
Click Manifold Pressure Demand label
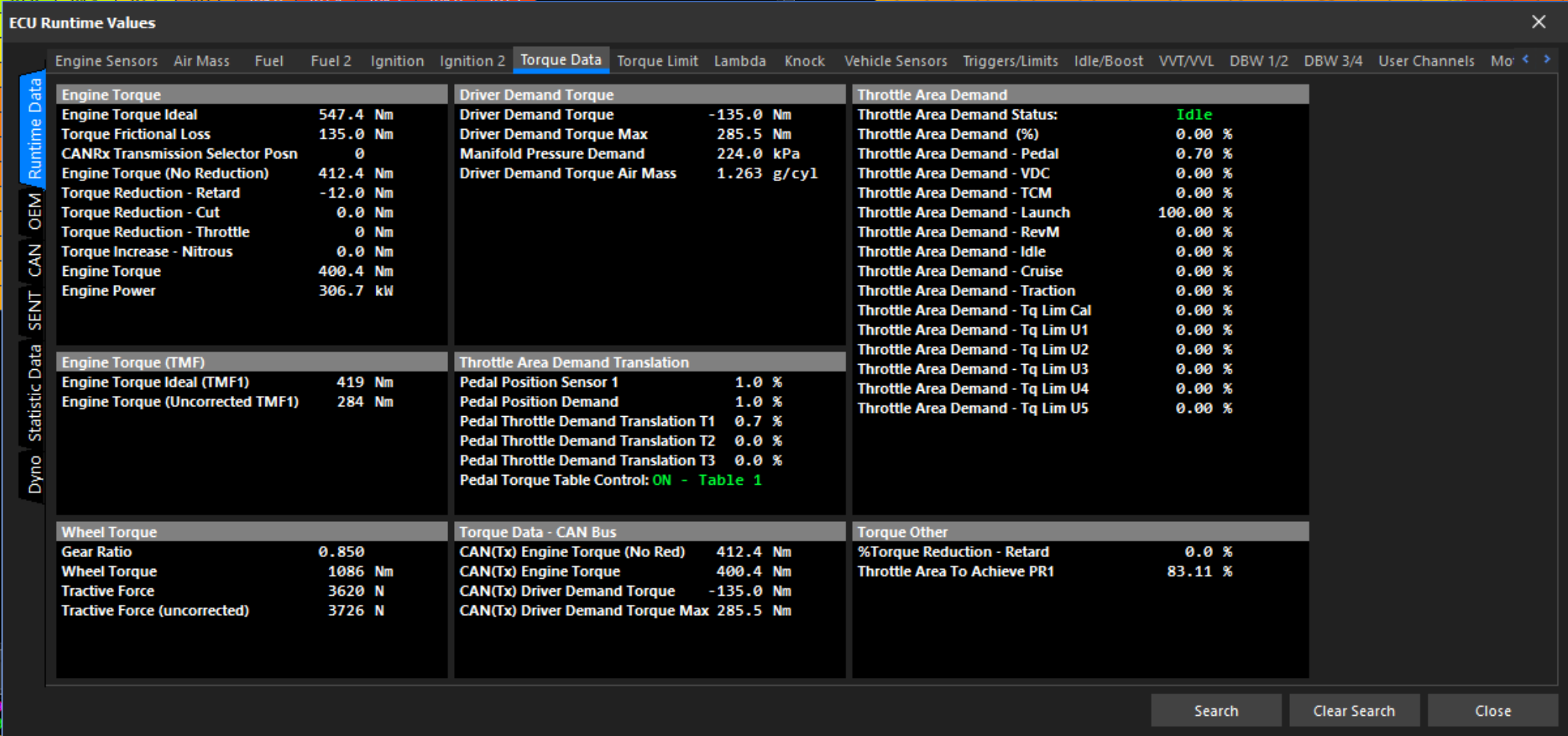coord(552,154)
